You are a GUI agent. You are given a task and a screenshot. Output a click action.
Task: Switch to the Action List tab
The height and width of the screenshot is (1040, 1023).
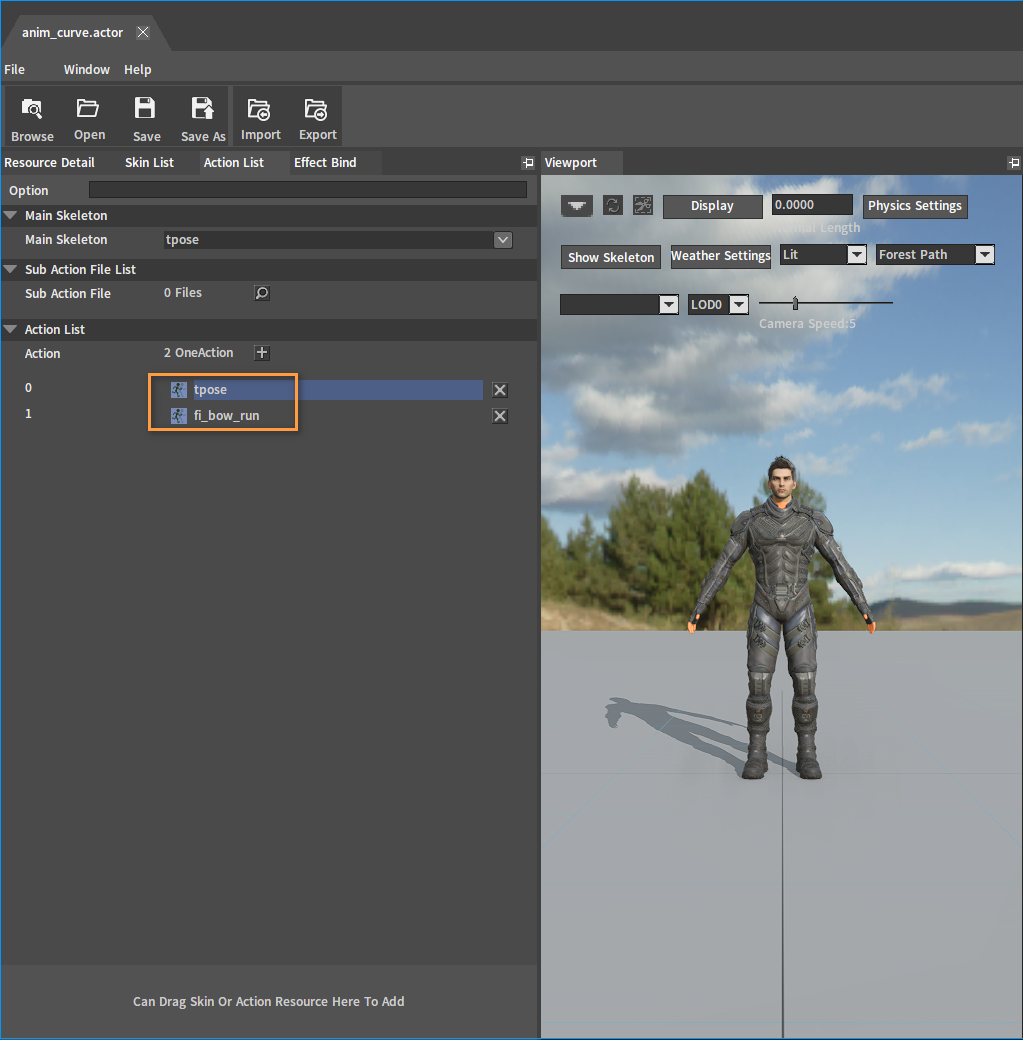[234, 162]
